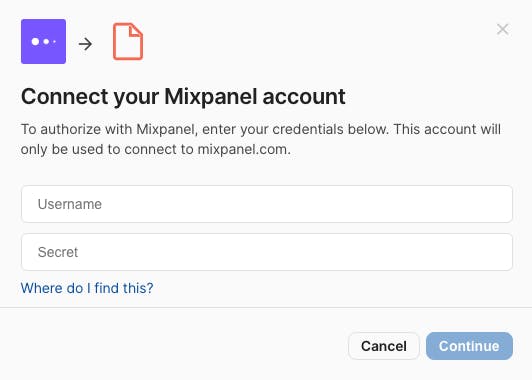The image size is (532, 380).
Task: Click the authorization description paragraph text
Action: tap(261, 139)
